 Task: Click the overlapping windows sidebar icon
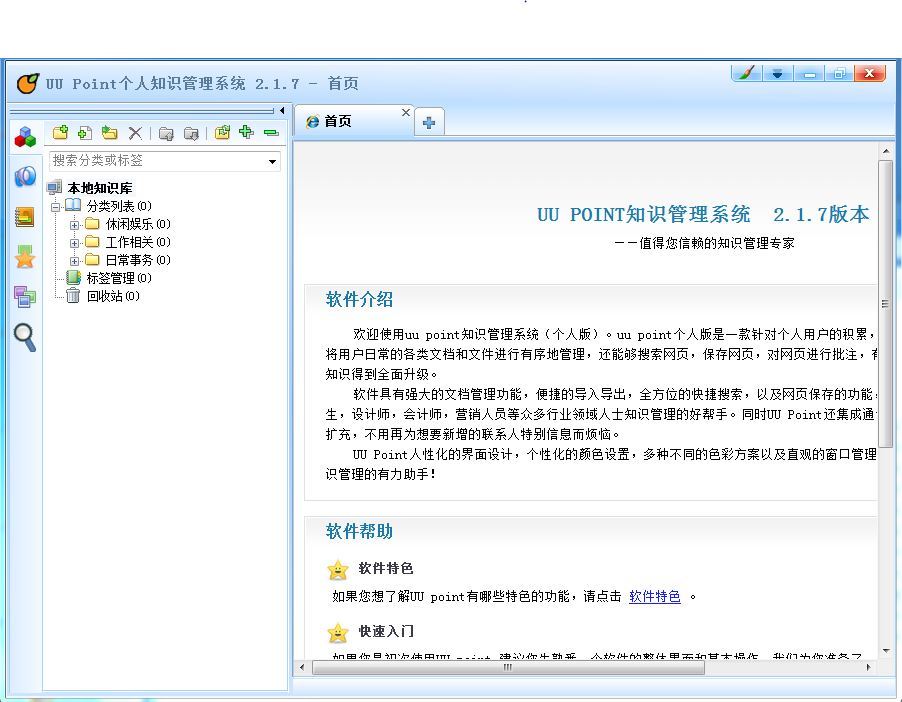pyautogui.click(x=25, y=296)
